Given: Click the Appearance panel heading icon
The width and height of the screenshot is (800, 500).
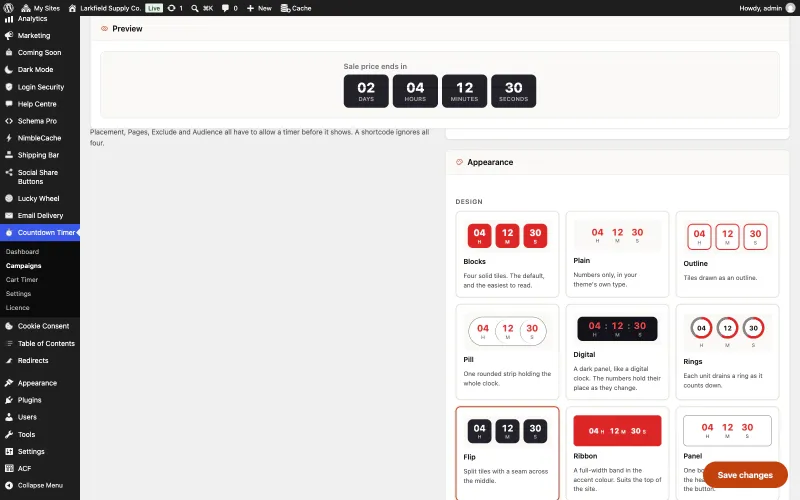Looking at the screenshot, I should tap(459, 162).
